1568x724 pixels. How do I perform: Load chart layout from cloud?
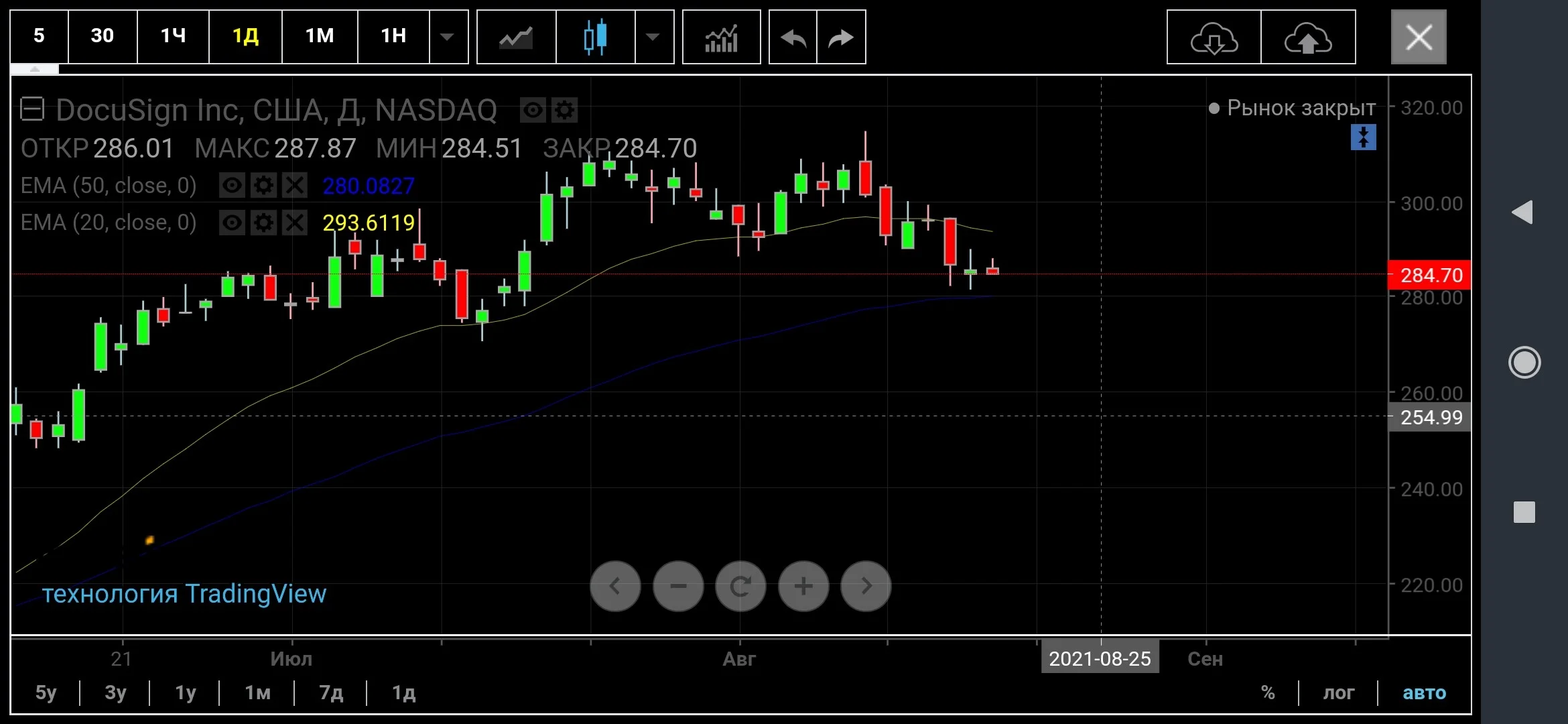tap(1214, 36)
